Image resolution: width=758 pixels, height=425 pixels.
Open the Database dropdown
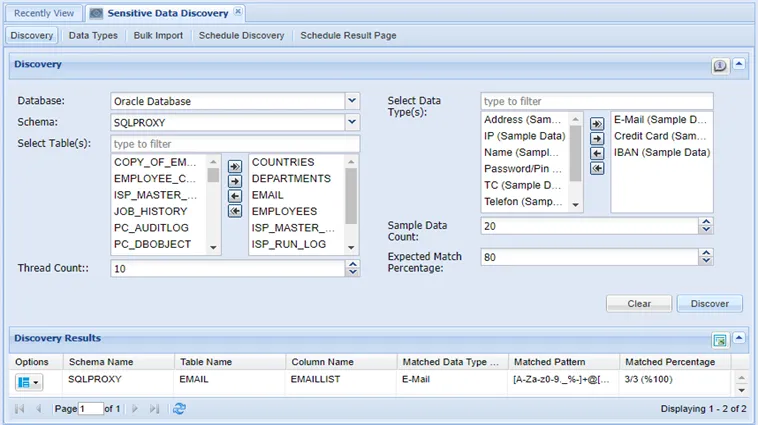click(352, 101)
